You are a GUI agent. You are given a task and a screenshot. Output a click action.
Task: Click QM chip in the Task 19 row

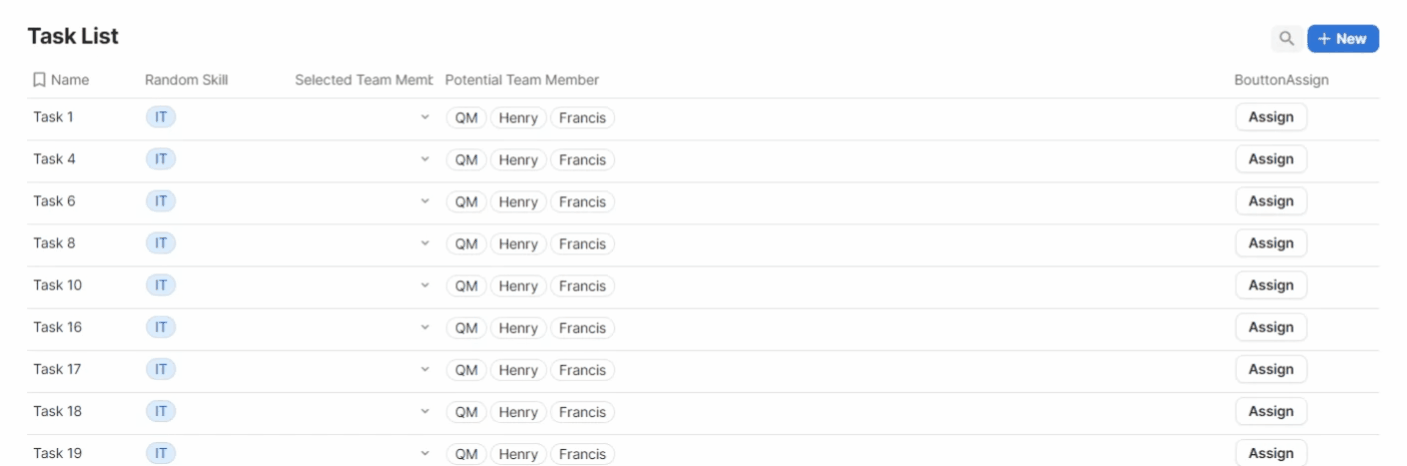466,454
